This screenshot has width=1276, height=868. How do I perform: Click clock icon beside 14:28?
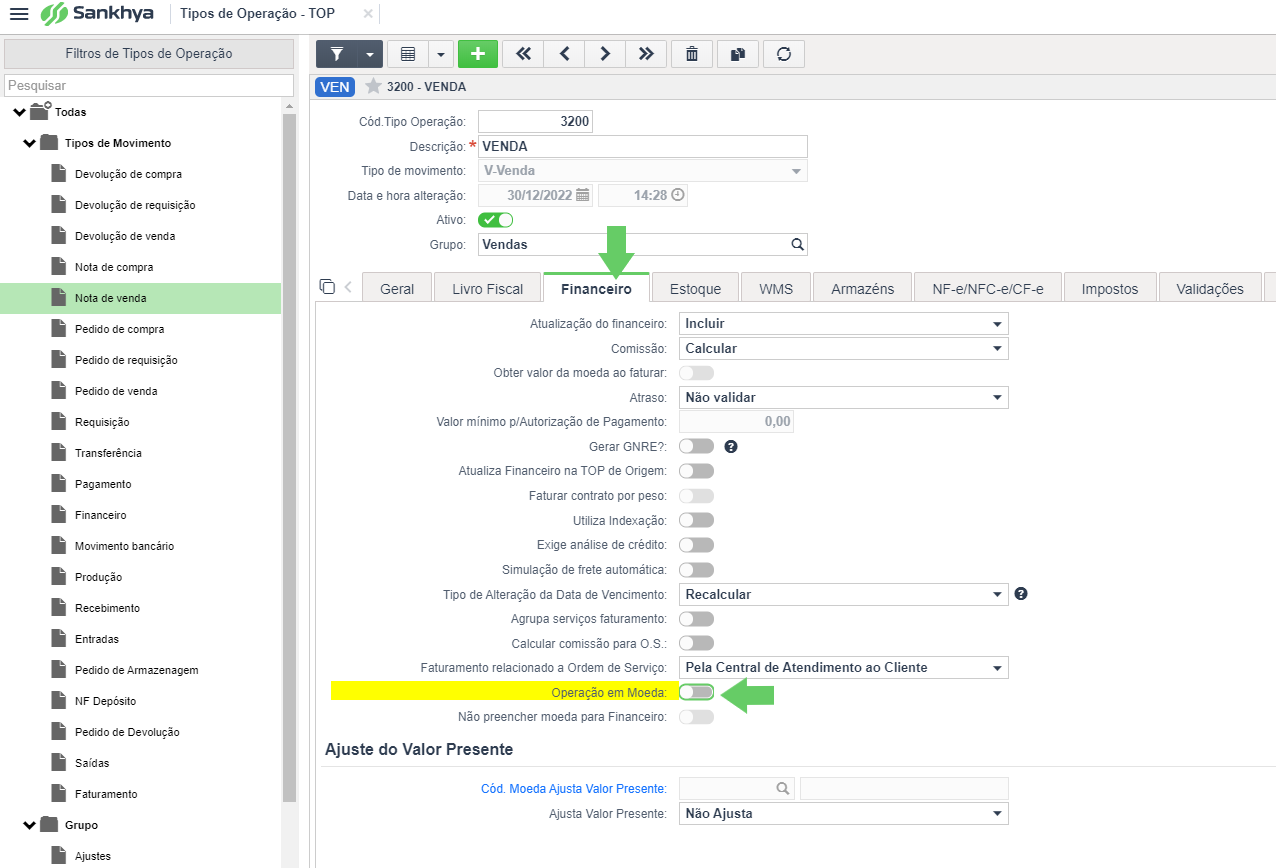pos(678,195)
